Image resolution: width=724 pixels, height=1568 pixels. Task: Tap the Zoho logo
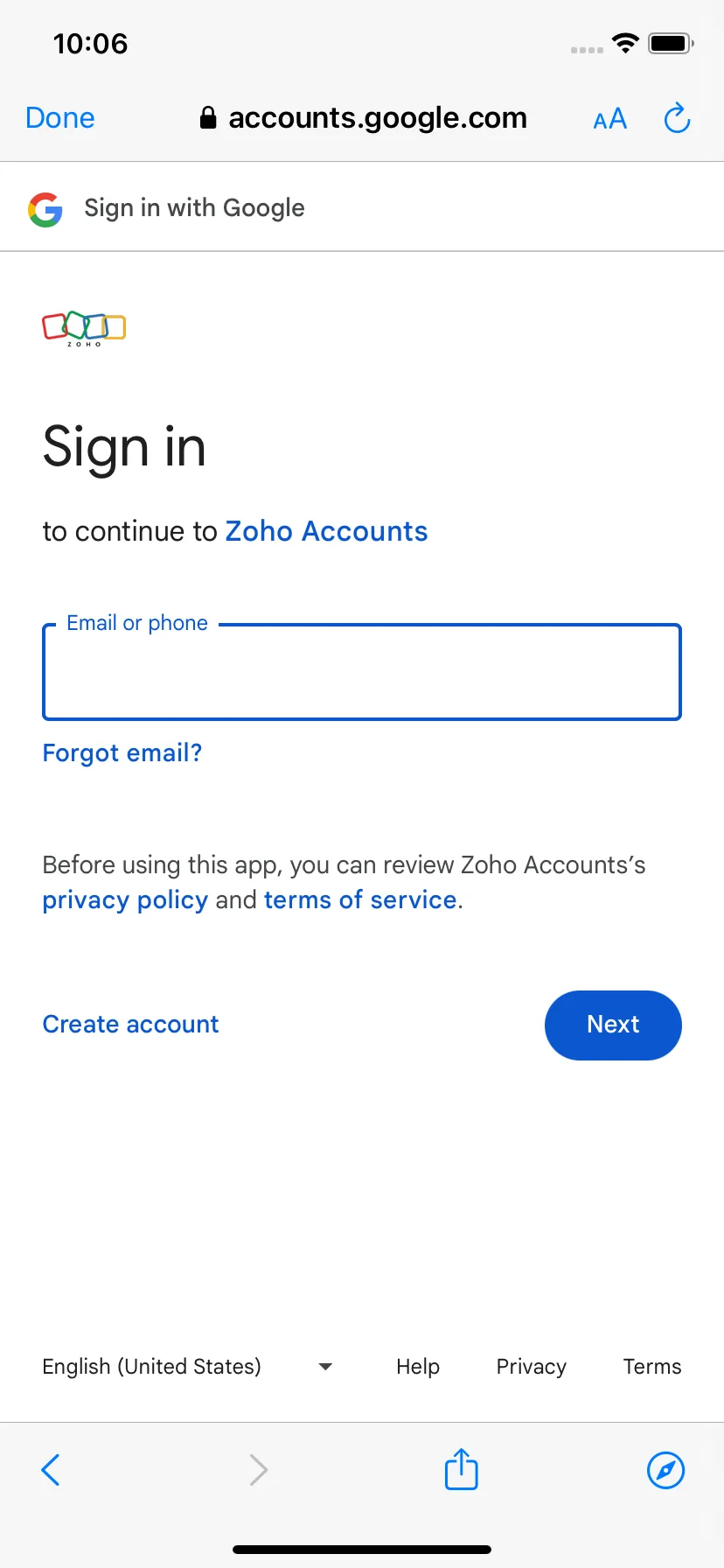coord(84,328)
